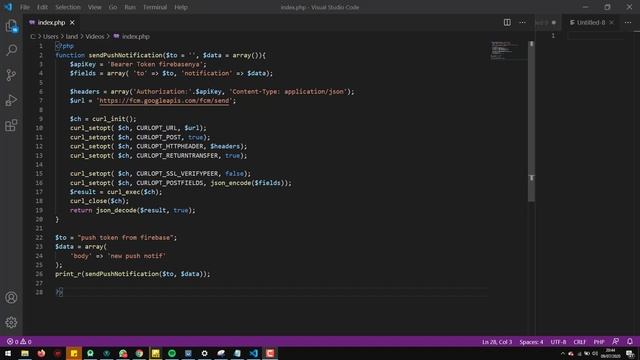Click 'Bearer Token firebasenya' string

pos(155,64)
